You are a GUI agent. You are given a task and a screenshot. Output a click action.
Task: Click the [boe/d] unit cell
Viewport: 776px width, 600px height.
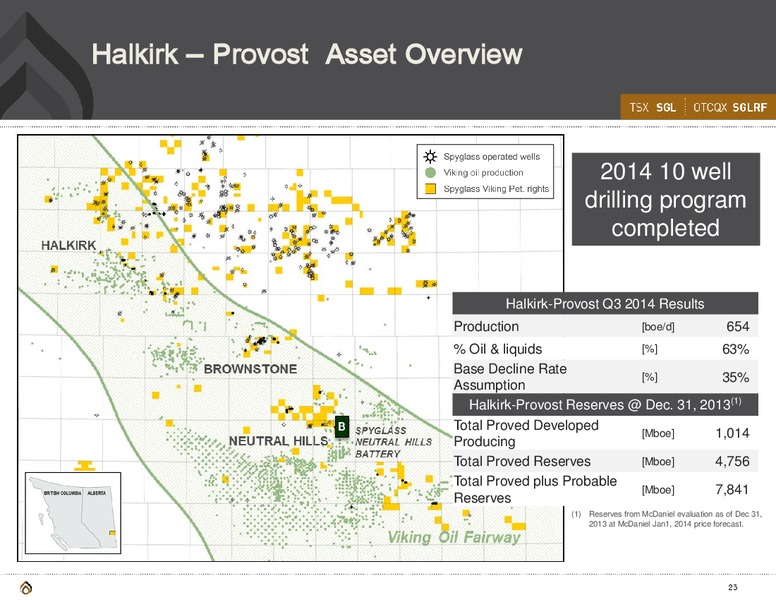coord(658,327)
